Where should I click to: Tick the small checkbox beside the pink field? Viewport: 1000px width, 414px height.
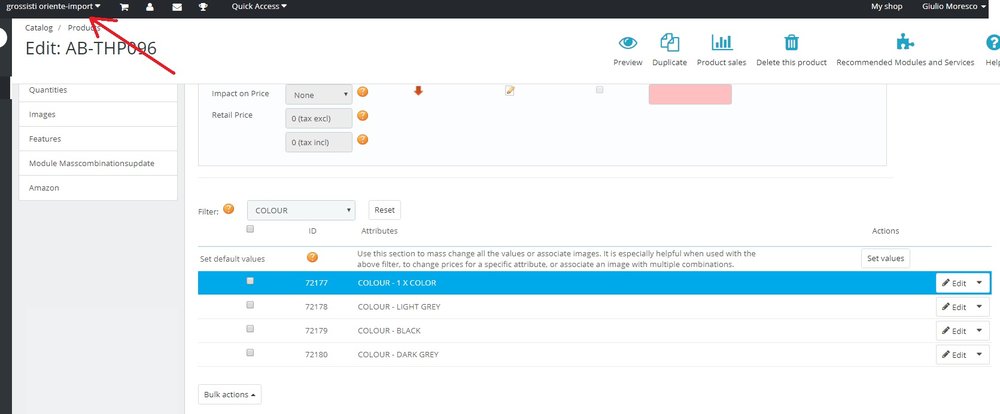(x=599, y=90)
